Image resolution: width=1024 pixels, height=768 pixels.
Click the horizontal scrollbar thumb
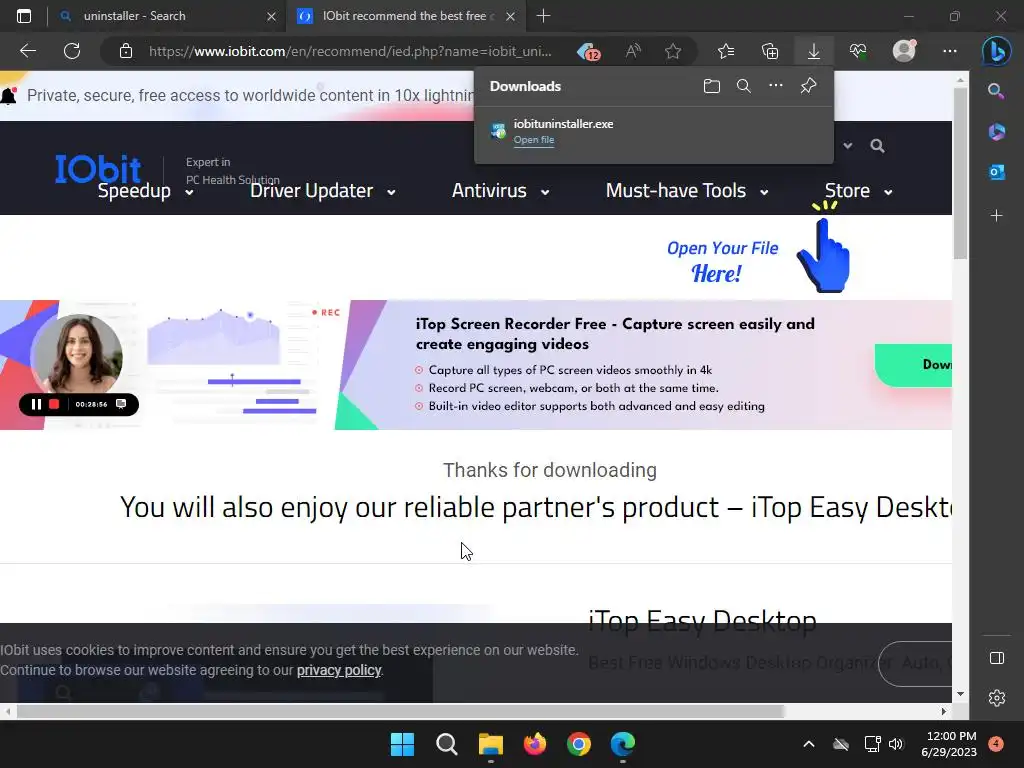click(x=400, y=712)
